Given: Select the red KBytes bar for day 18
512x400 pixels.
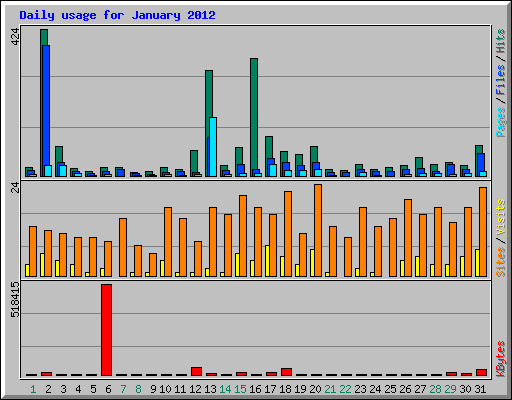Looking at the screenshot, I should pyautogui.click(x=286, y=372).
